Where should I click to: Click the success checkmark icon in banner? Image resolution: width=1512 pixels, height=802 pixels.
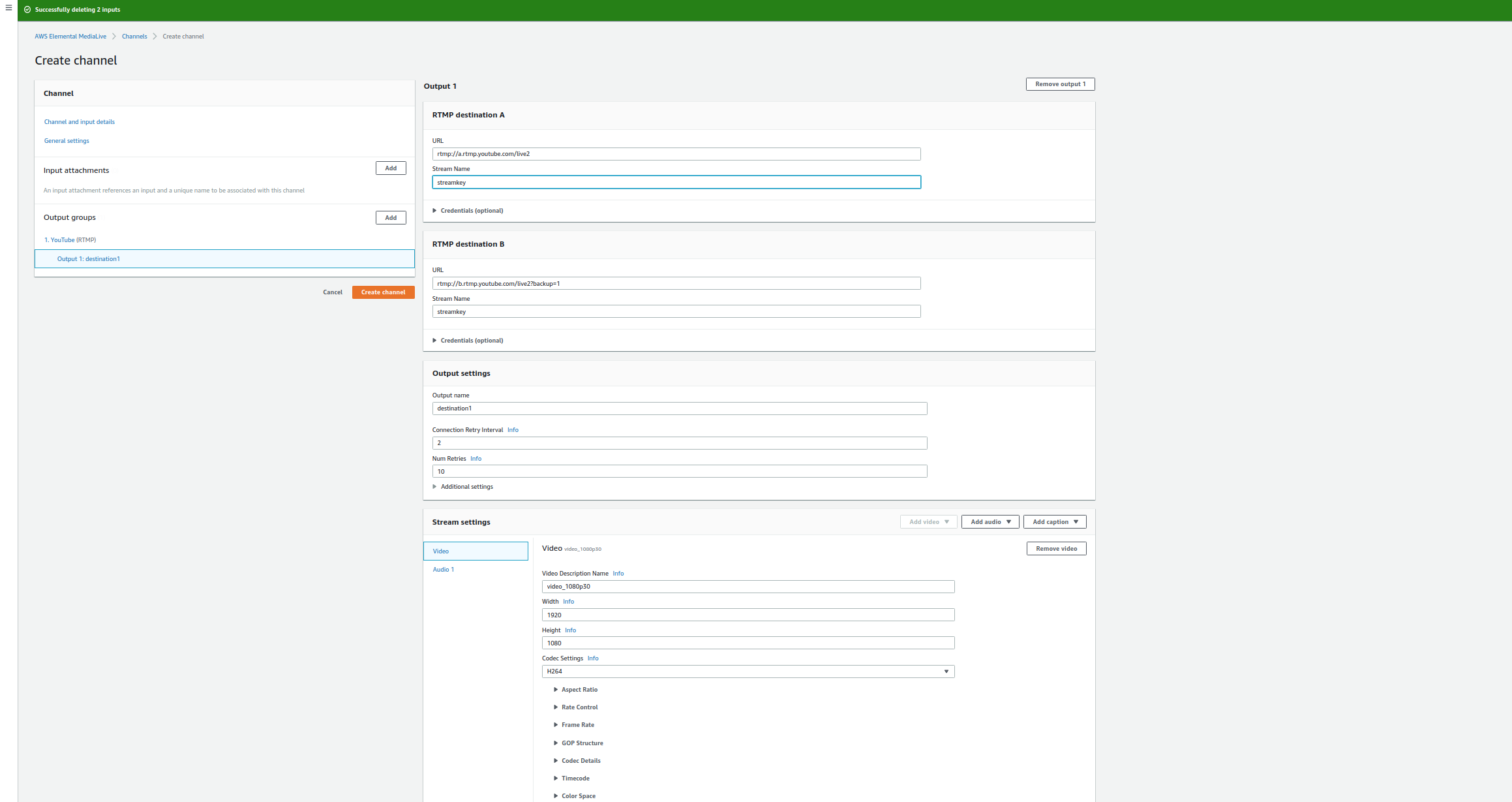(x=27, y=10)
